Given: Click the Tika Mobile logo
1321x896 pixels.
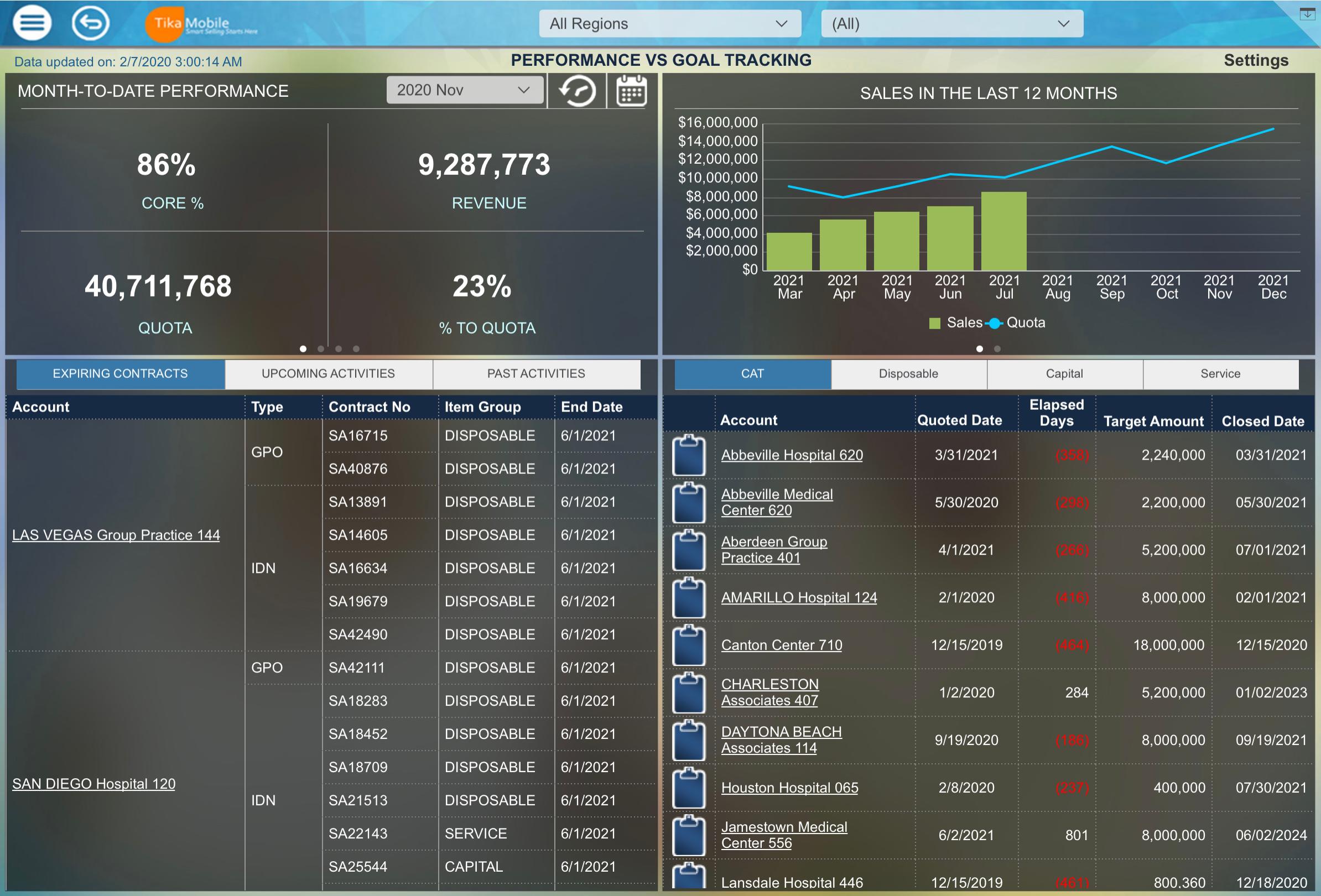Looking at the screenshot, I should pyautogui.click(x=200, y=24).
